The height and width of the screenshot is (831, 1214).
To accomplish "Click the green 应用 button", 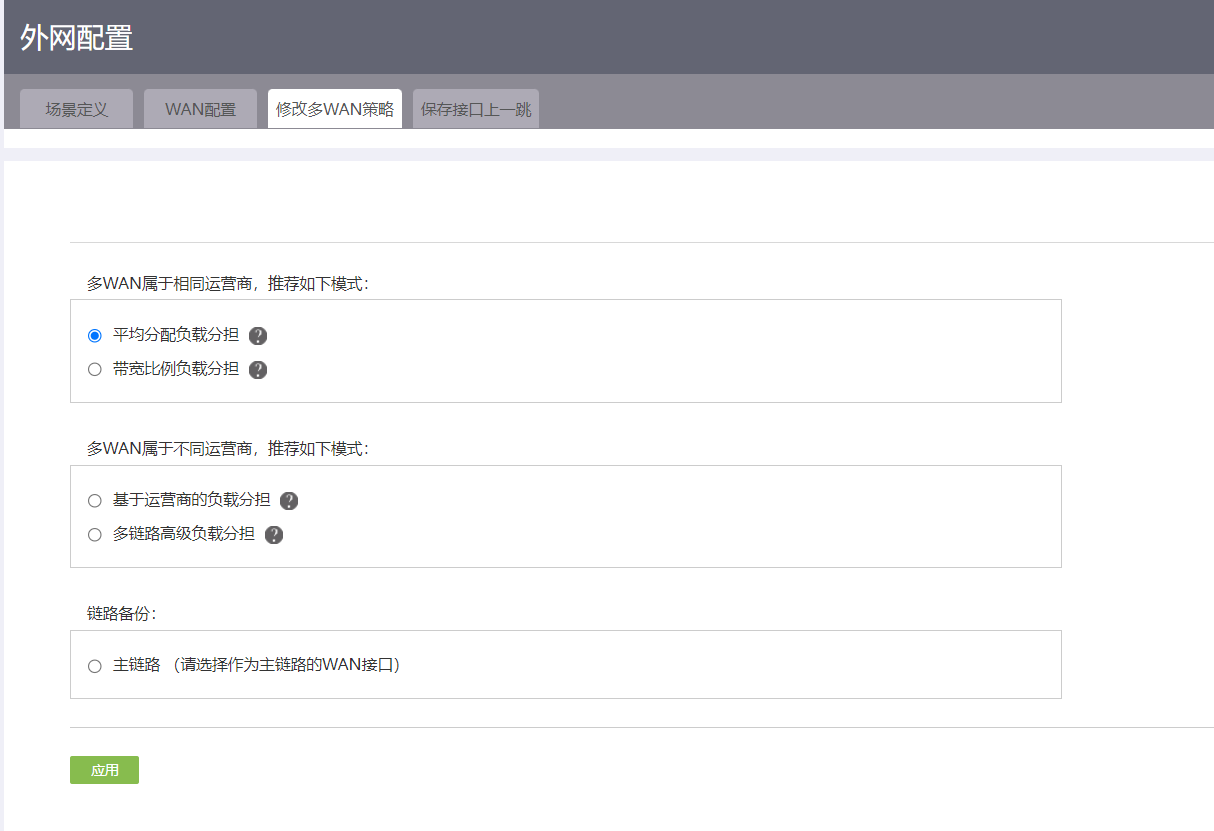I will click(x=104, y=770).
